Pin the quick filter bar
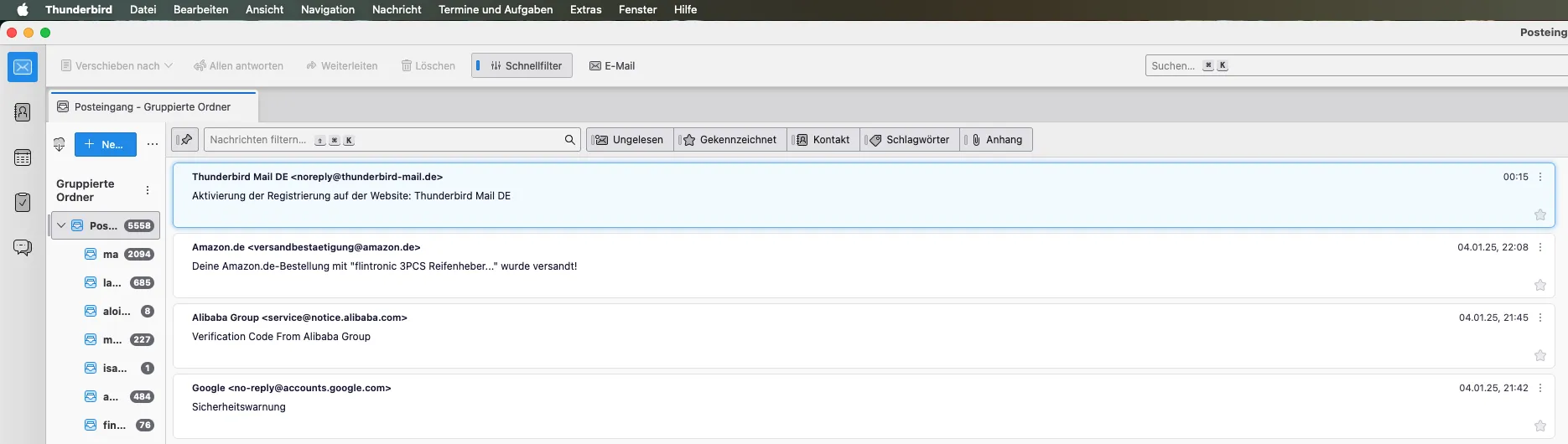The height and width of the screenshot is (444, 1568). 184,139
